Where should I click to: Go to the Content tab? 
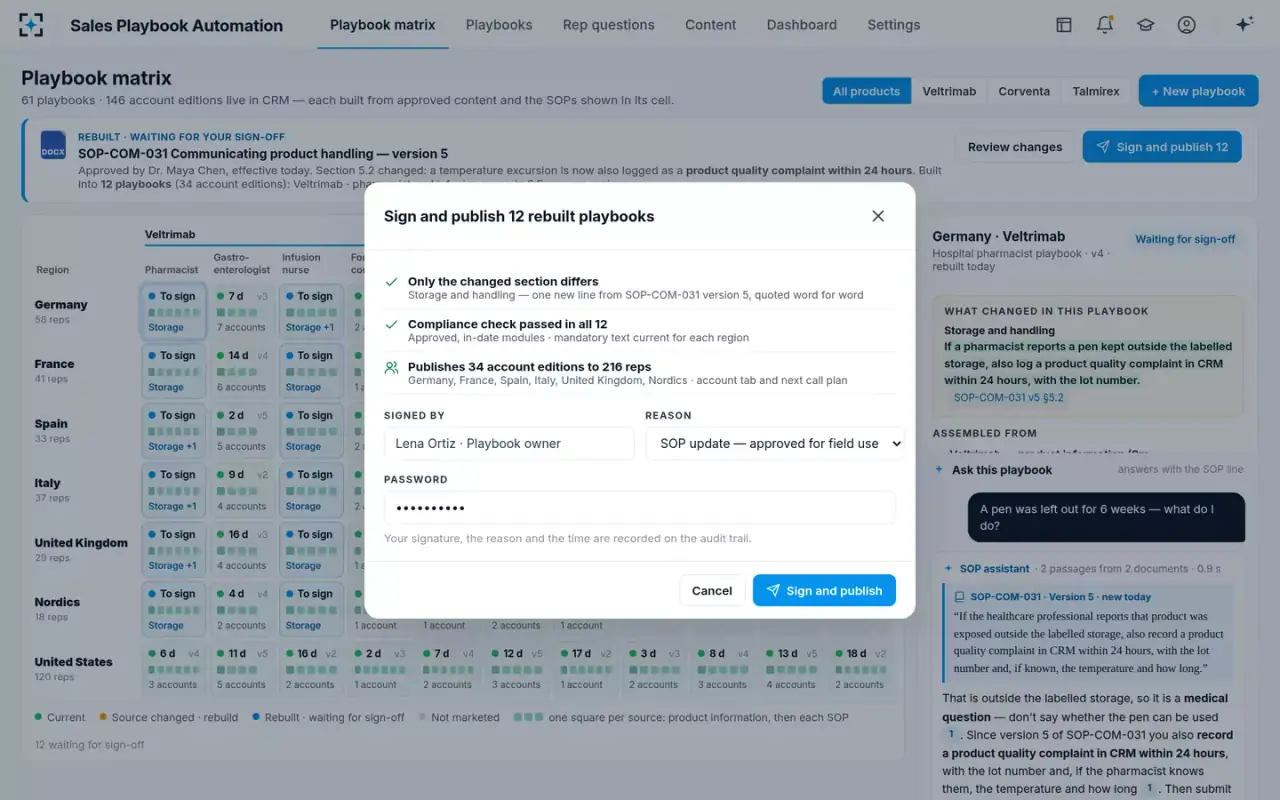711,25
